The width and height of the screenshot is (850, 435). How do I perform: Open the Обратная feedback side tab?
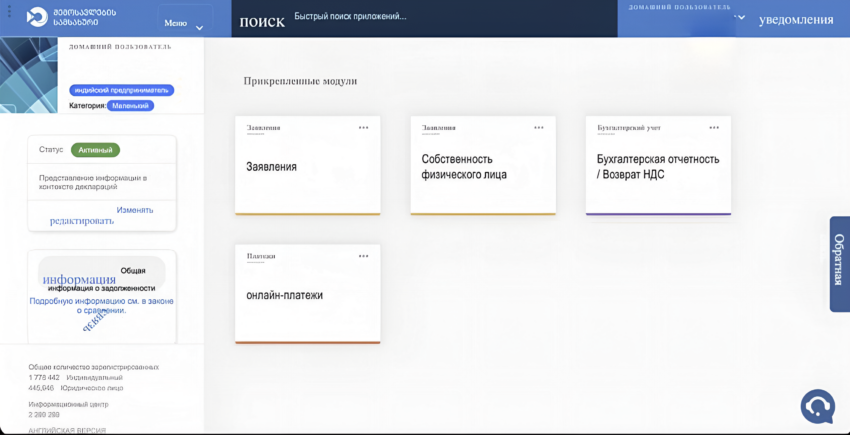tap(839, 263)
